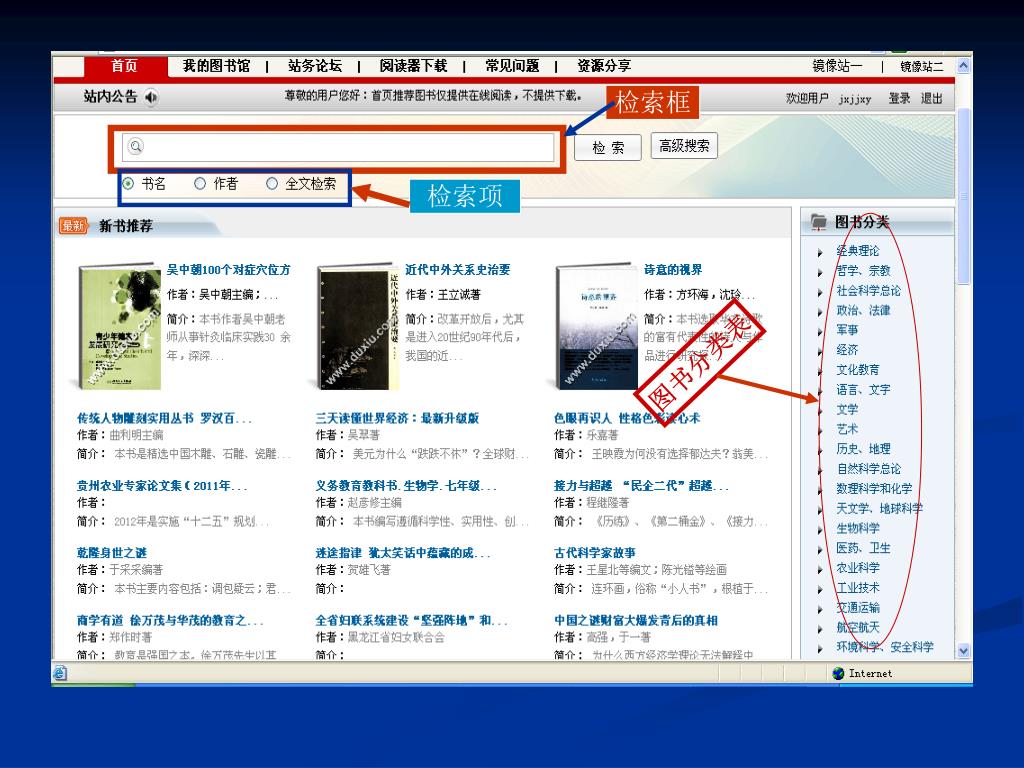The image size is (1024, 768).
Task: Open book 贵州农业专家论文集
Action: tap(162, 486)
